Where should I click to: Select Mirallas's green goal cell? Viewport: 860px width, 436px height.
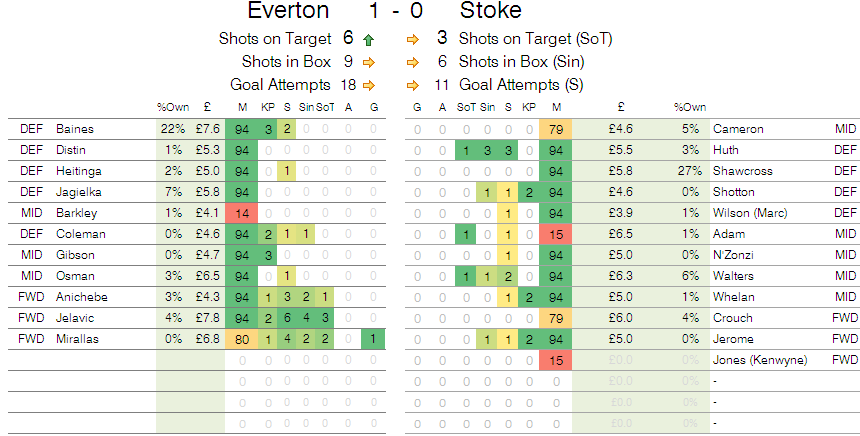(373, 340)
